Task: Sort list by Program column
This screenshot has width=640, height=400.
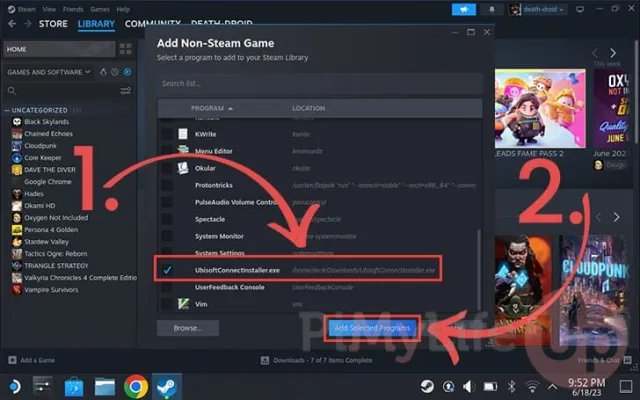Action: click(212, 108)
